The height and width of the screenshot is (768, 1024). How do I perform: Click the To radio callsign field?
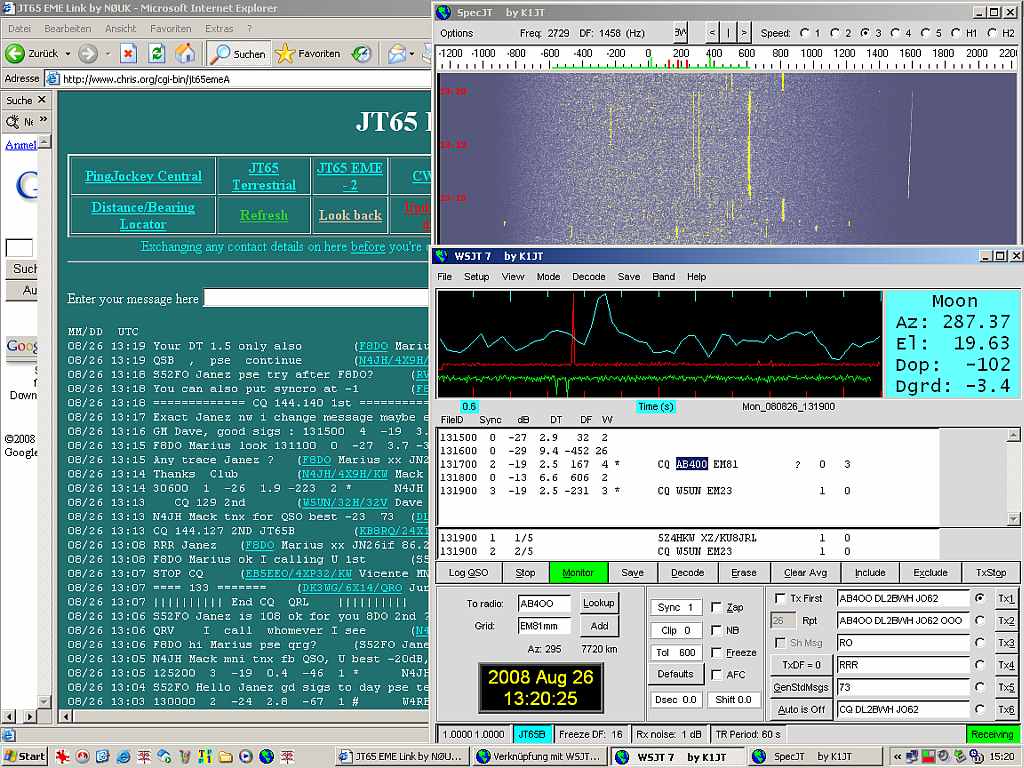pyautogui.click(x=544, y=604)
